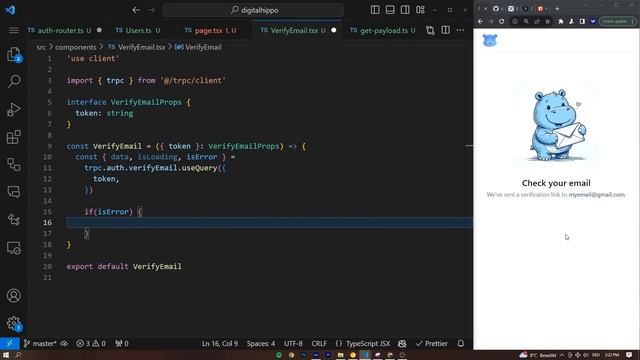
Task: Click 'components' in the breadcrumb path
Action: point(76,47)
